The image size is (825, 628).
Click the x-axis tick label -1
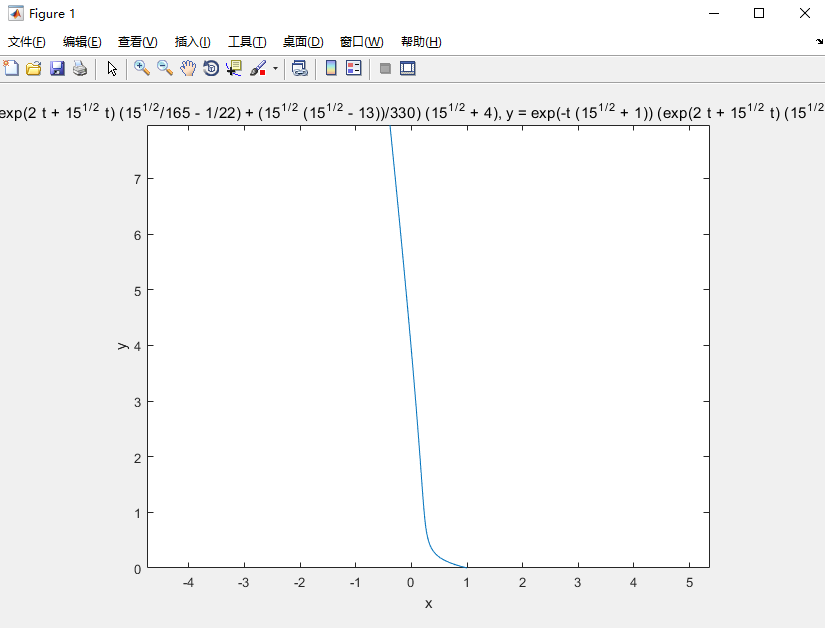[x=355, y=583]
